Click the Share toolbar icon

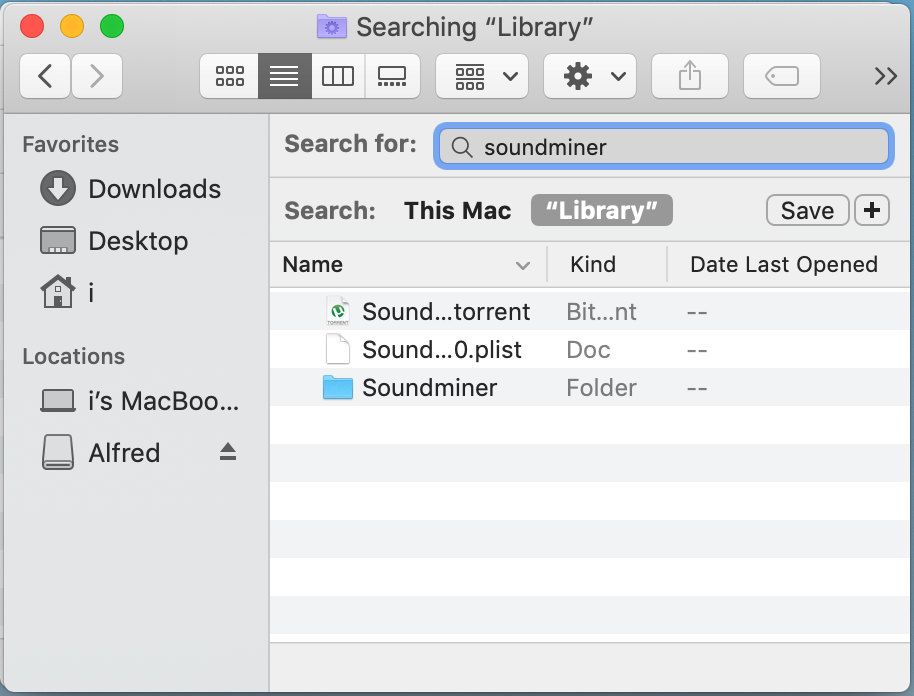pos(690,76)
